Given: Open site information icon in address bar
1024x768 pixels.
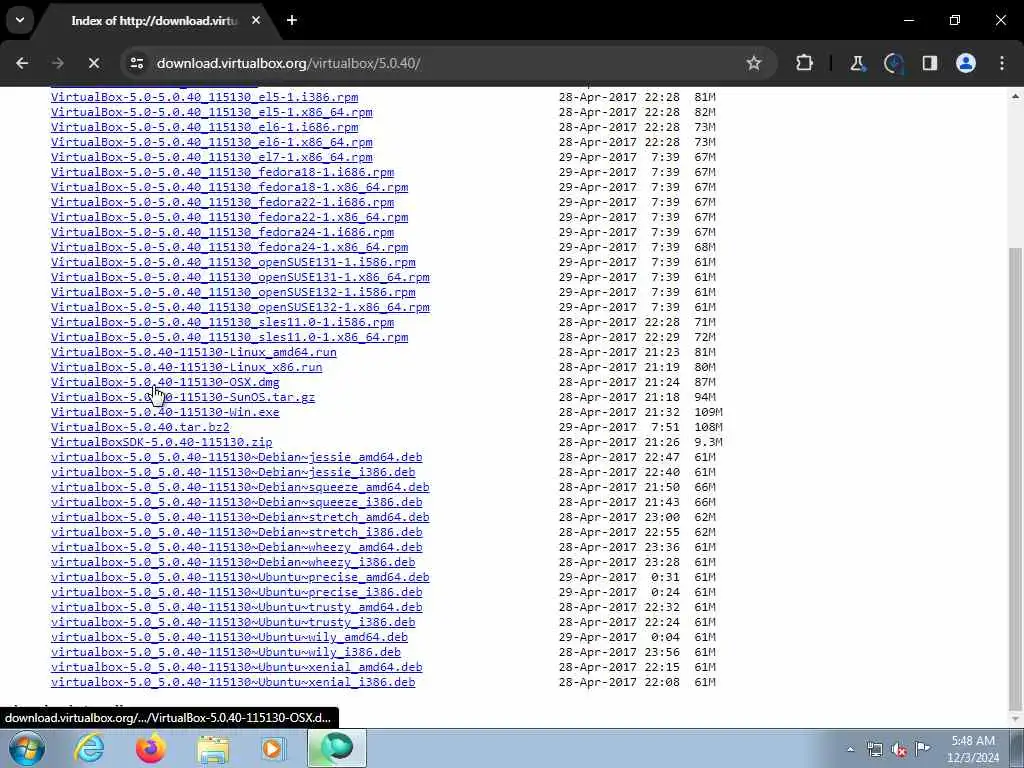Looking at the screenshot, I should coord(137,63).
